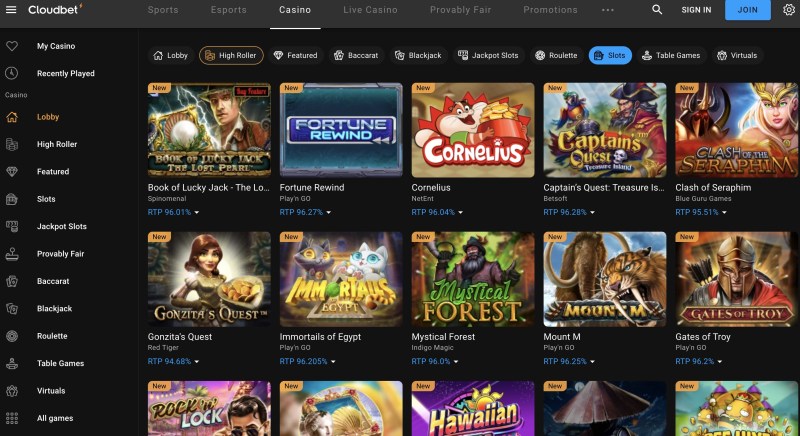
Task: Open the settings gear icon
Action: click(x=789, y=10)
